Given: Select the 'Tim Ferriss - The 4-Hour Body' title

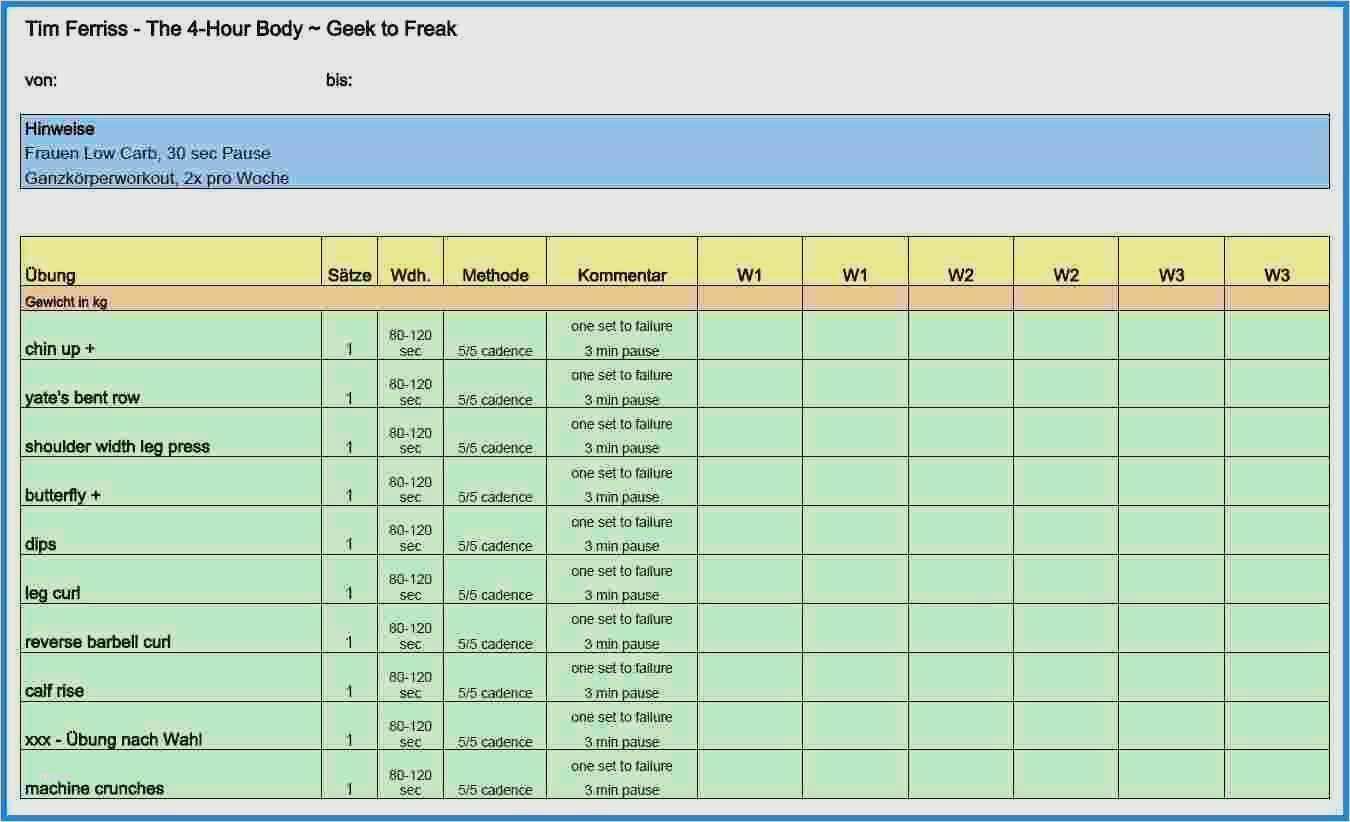Looking at the screenshot, I should pyautogui.click(x=241, y=29).
